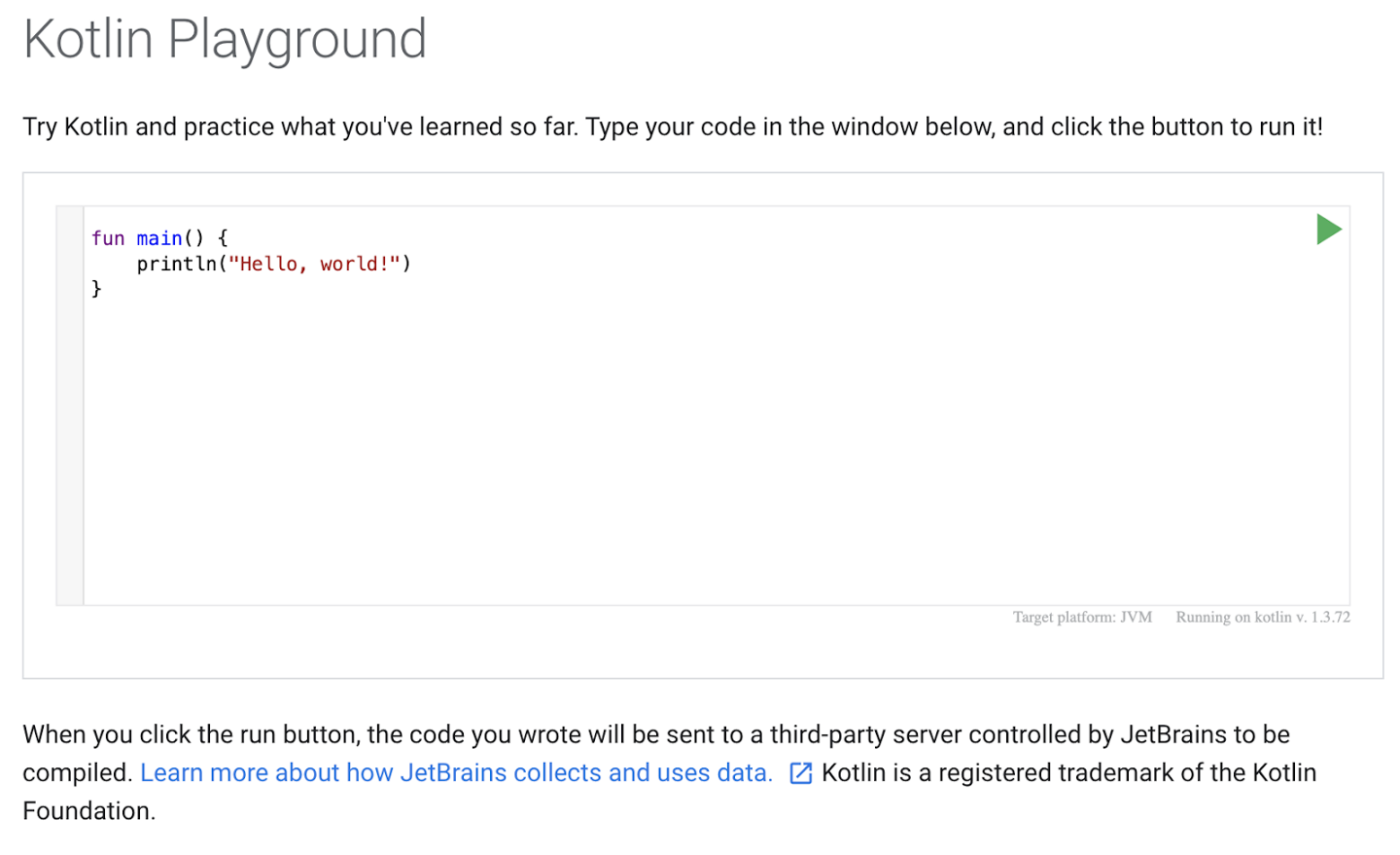This screenshot has width=1400, height=855.
Task: Click the word 'Foundation.' at paragraph end
Action: coord(89,811)
